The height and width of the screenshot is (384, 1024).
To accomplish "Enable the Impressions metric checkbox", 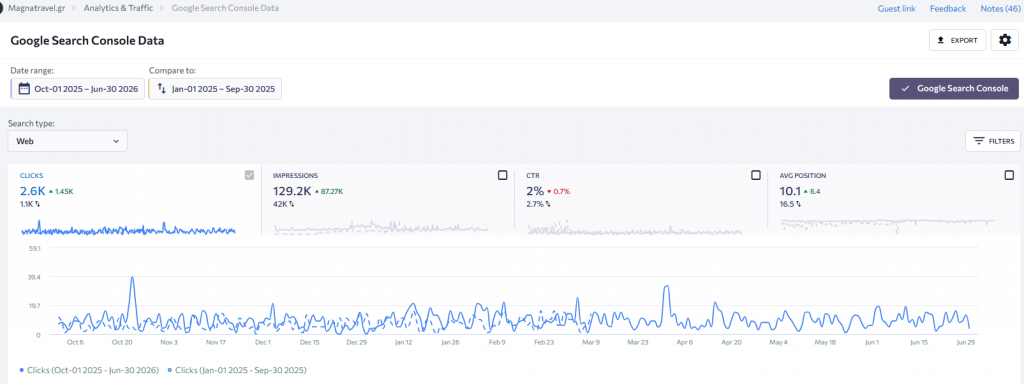I will (502, 175).
